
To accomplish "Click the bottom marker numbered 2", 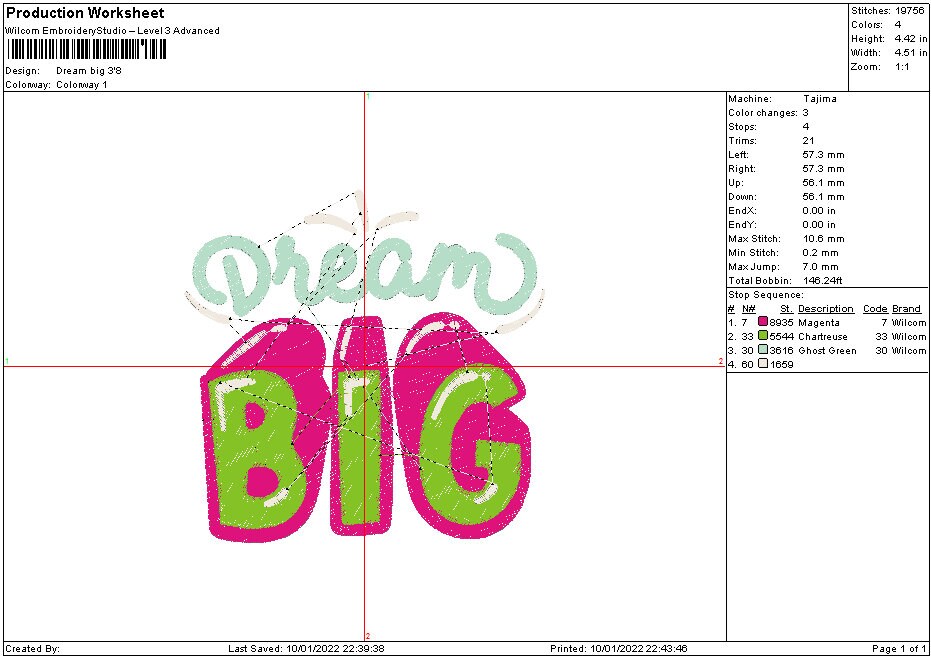I will pyautogui.click(x=368, y=637).
